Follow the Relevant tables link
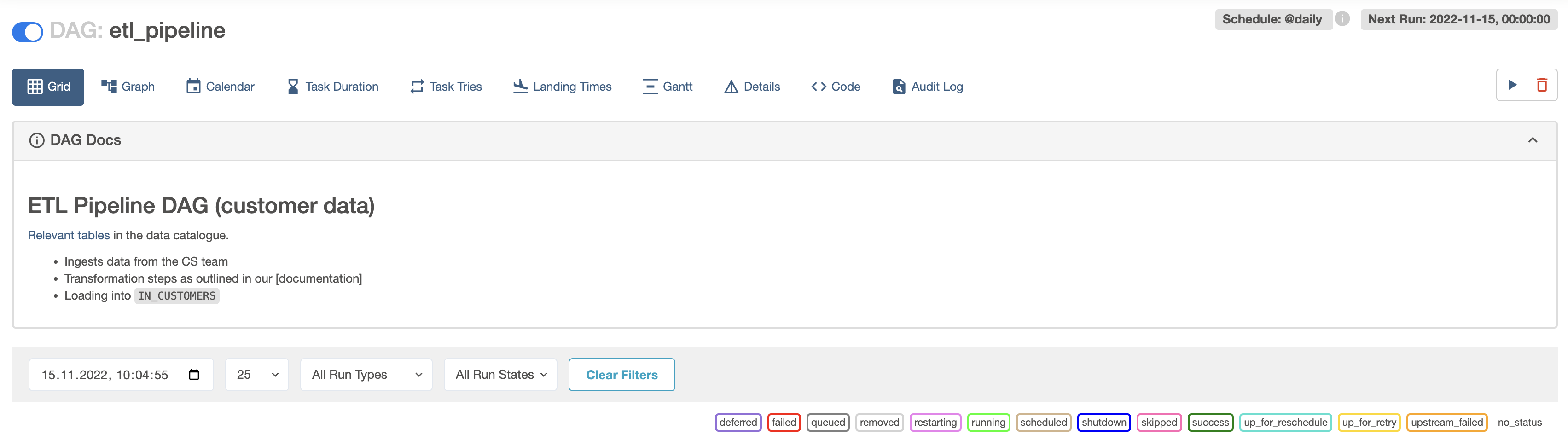Screen dimensions: 1568x440 [68, 235]
